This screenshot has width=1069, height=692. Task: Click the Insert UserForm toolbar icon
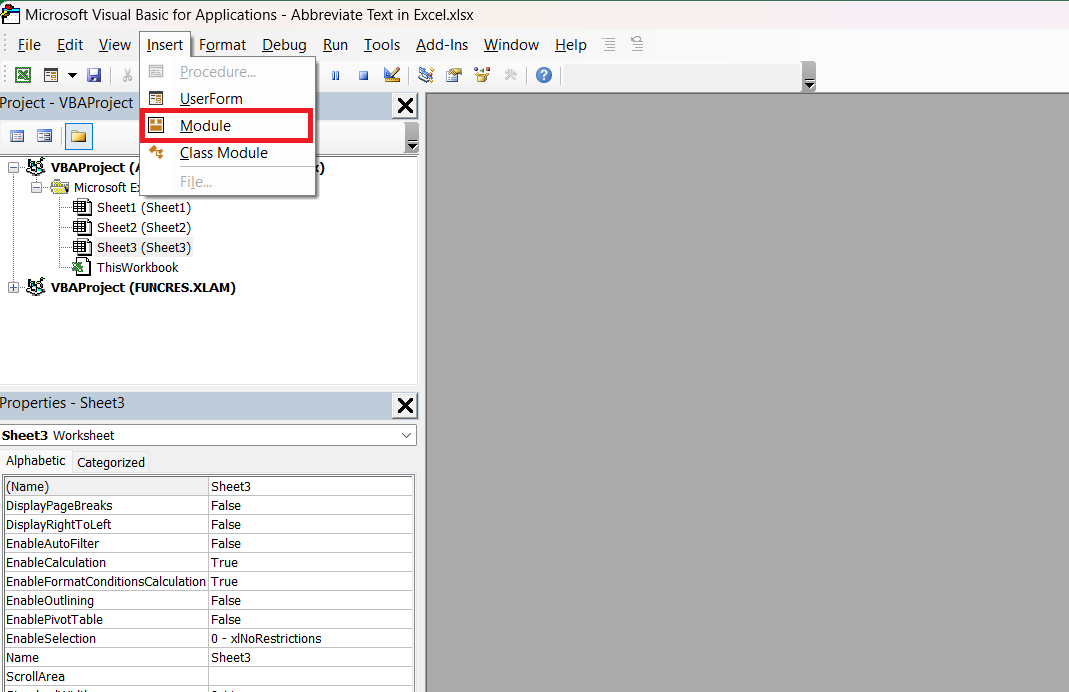coord(51,75)
